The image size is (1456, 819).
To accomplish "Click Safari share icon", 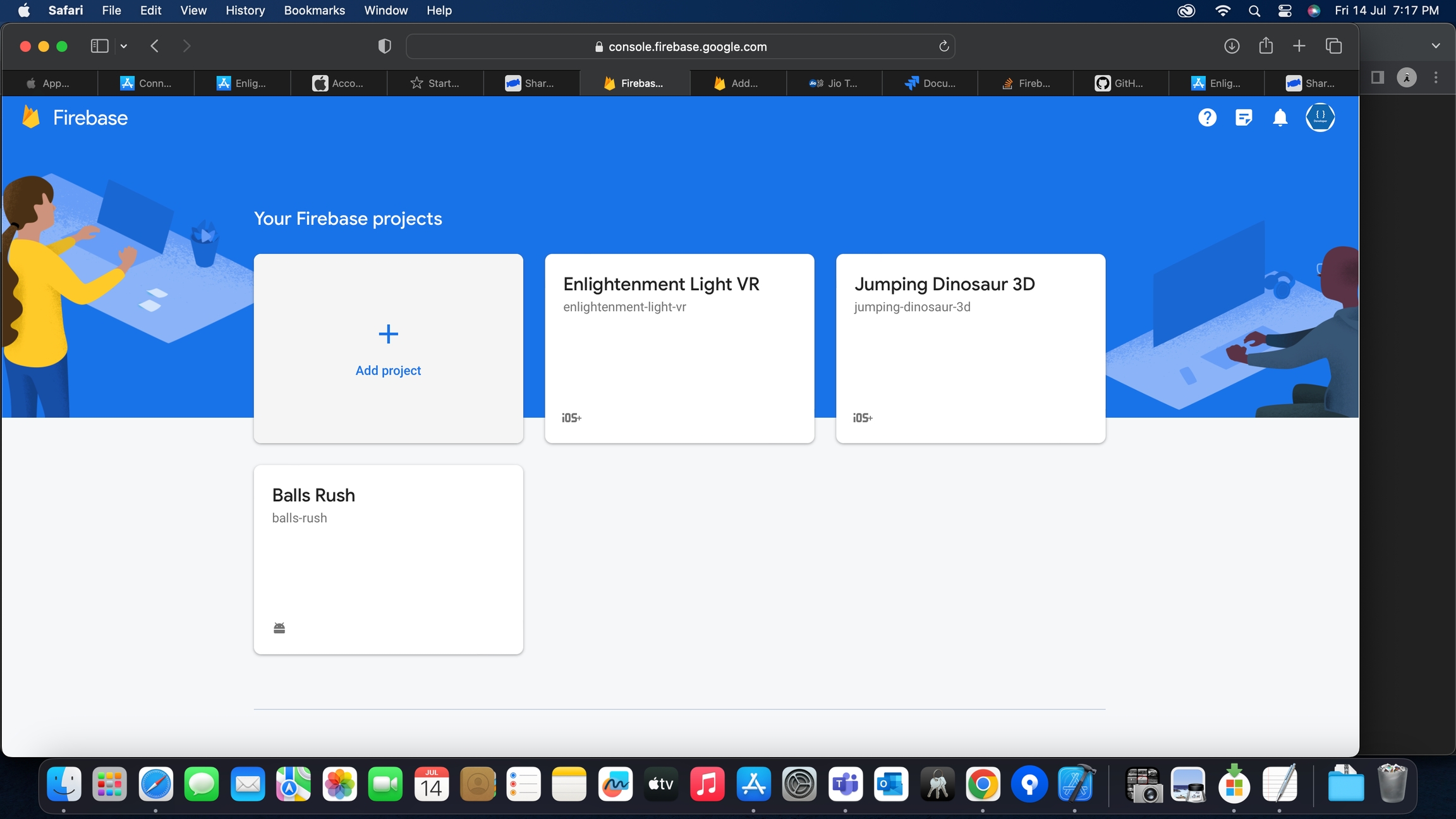I will [x=1266, y=46].
